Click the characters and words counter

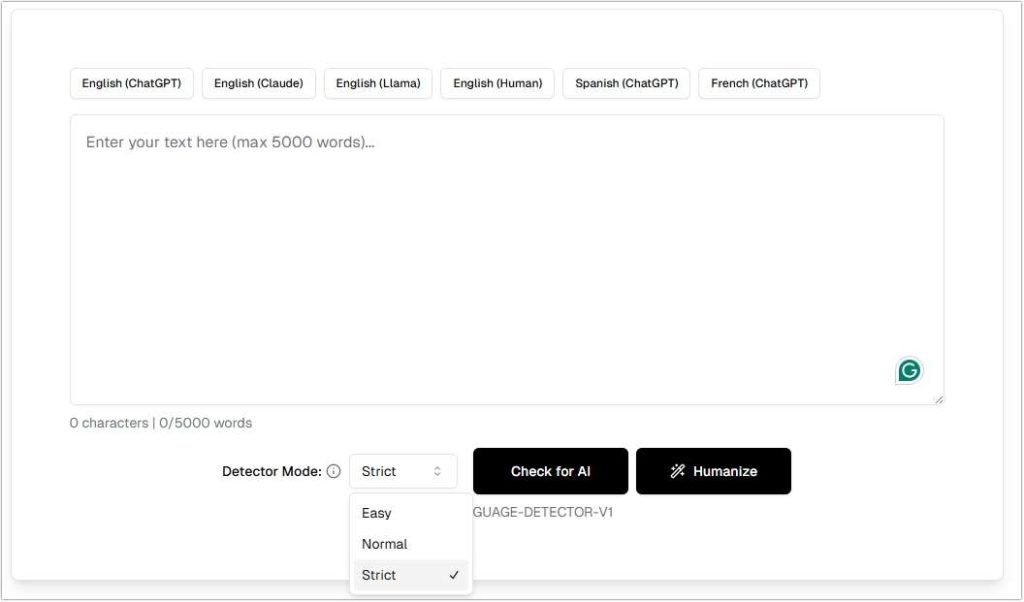pos(161,423)
